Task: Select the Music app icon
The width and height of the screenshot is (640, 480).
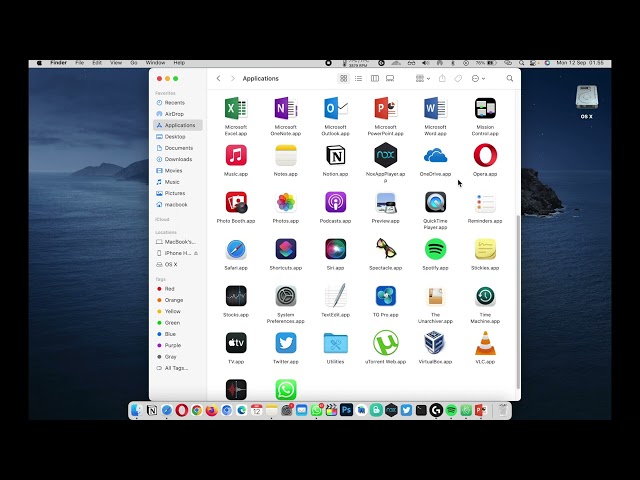Action: pyautogui.click(x=236, y=156)
